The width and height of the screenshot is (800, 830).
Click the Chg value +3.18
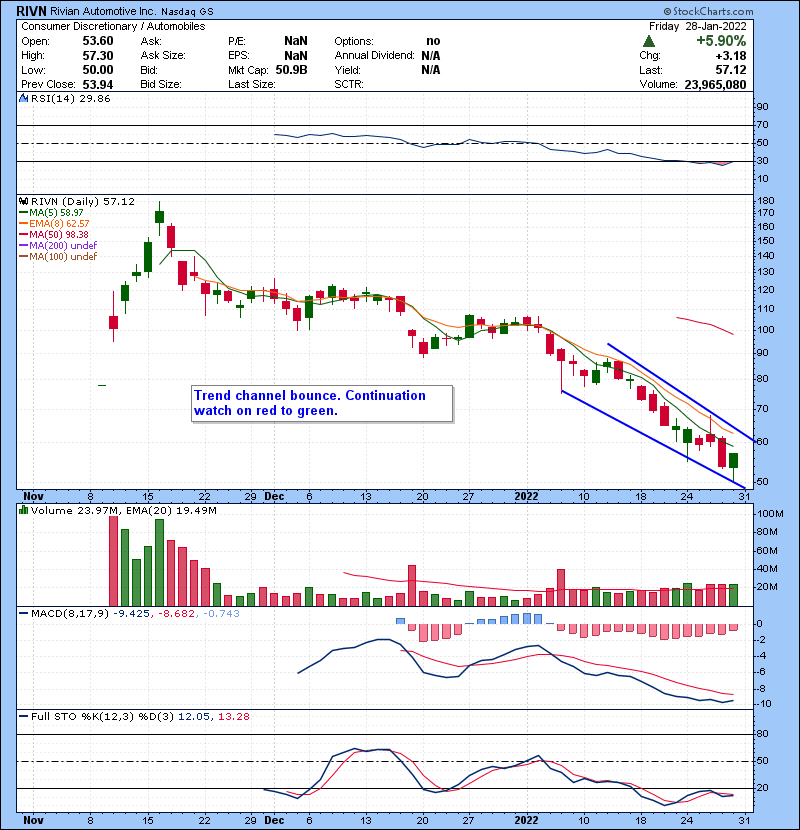(x=731, y=56)
